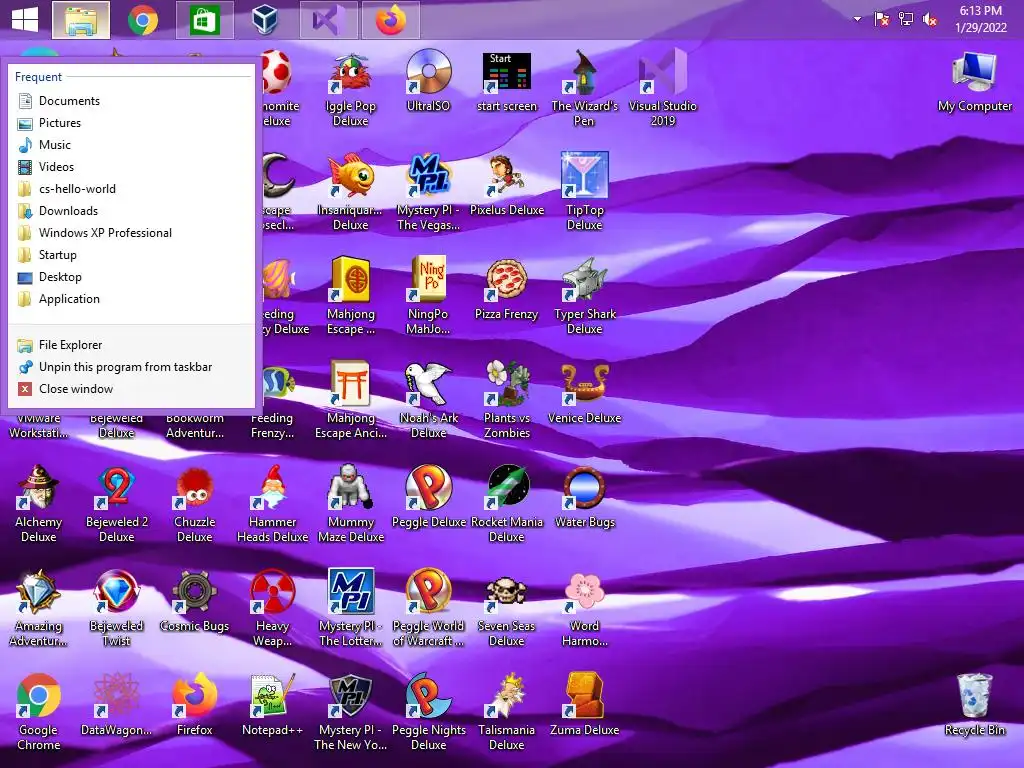Image resolution: width=1024 pixels, height=768 pixels.
Task: Select the Cosmic Bugs shortcut
Action: point(195,601)
